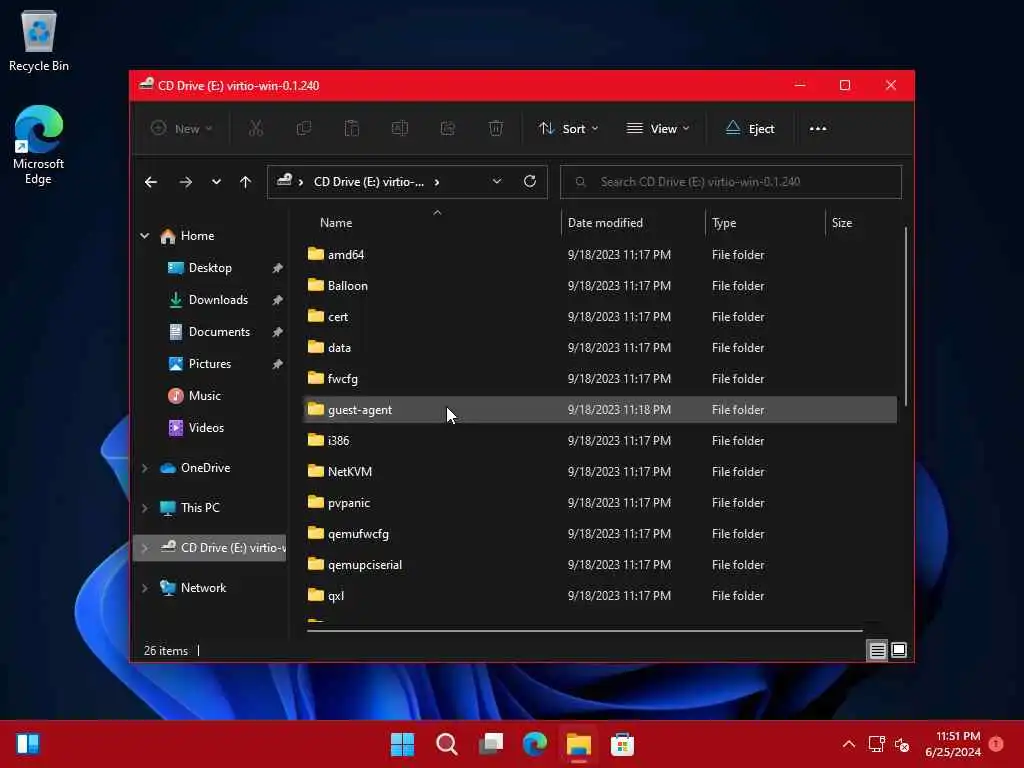Switch to large thumbnails view icon

(x=899, y=650)
